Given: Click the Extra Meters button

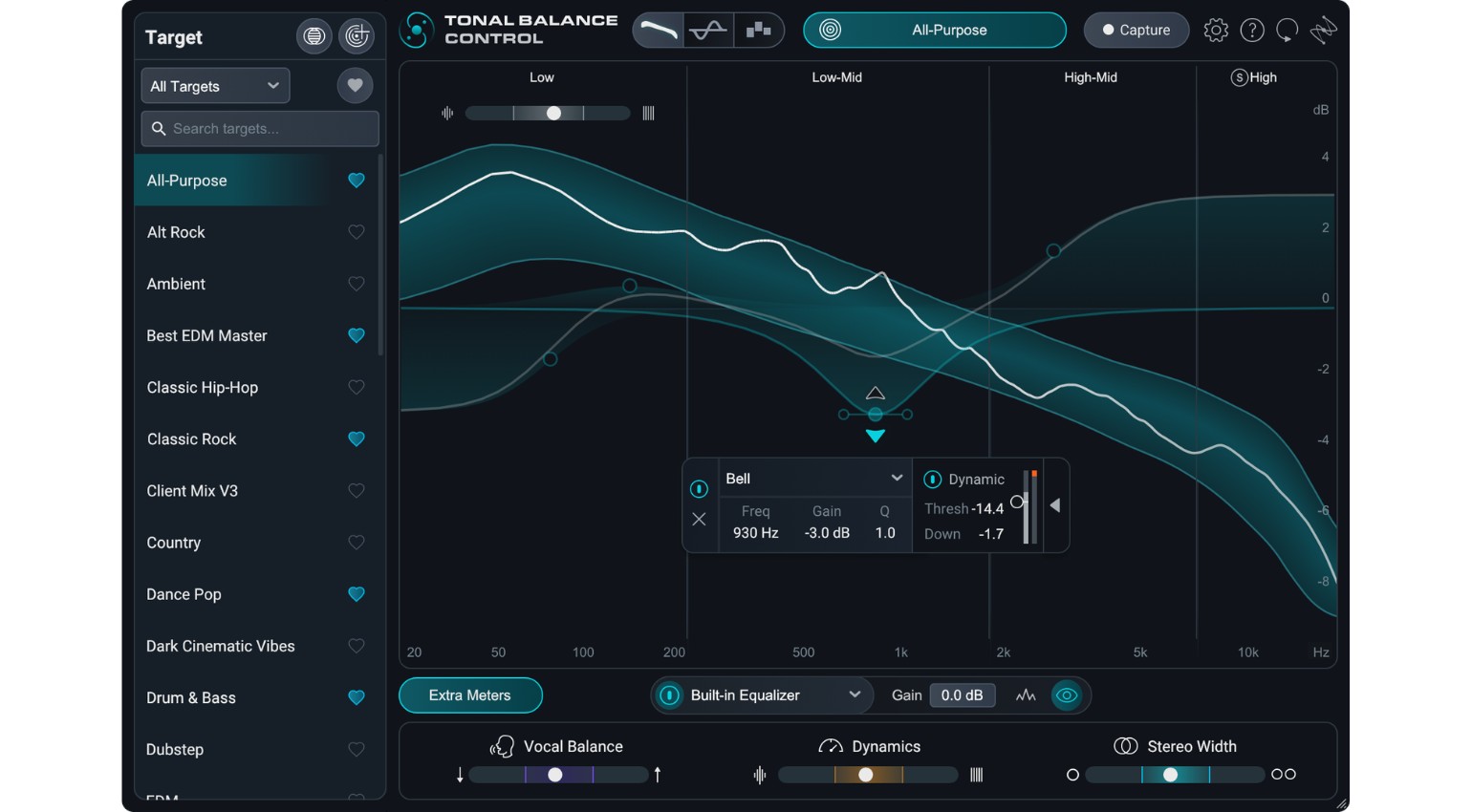Looking at the screenshot, I should 470,695.
